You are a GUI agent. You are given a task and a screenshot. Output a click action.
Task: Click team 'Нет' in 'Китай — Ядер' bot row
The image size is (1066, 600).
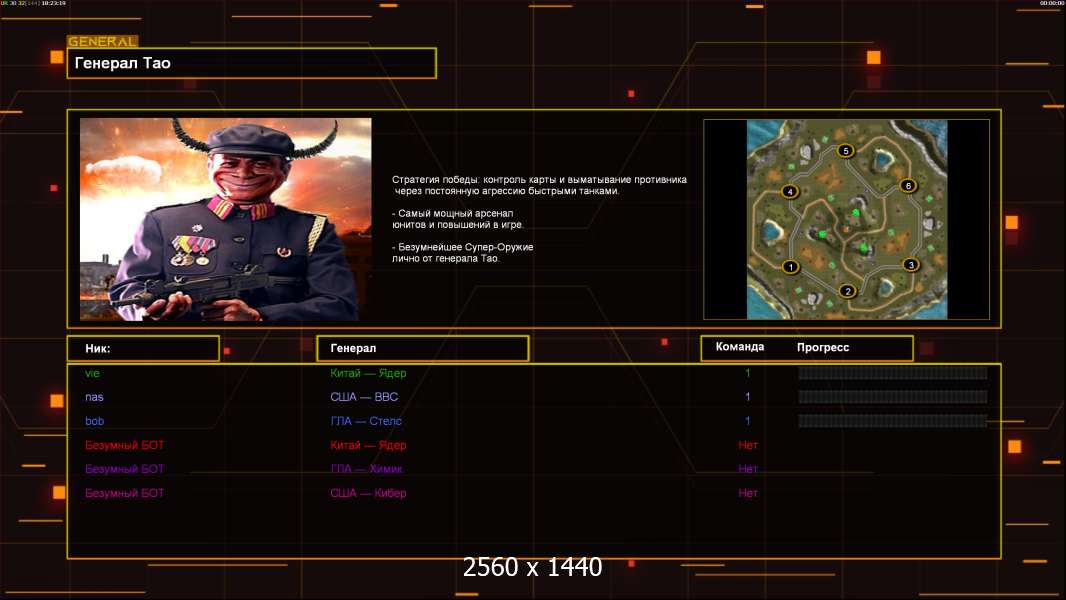[748, 445]
